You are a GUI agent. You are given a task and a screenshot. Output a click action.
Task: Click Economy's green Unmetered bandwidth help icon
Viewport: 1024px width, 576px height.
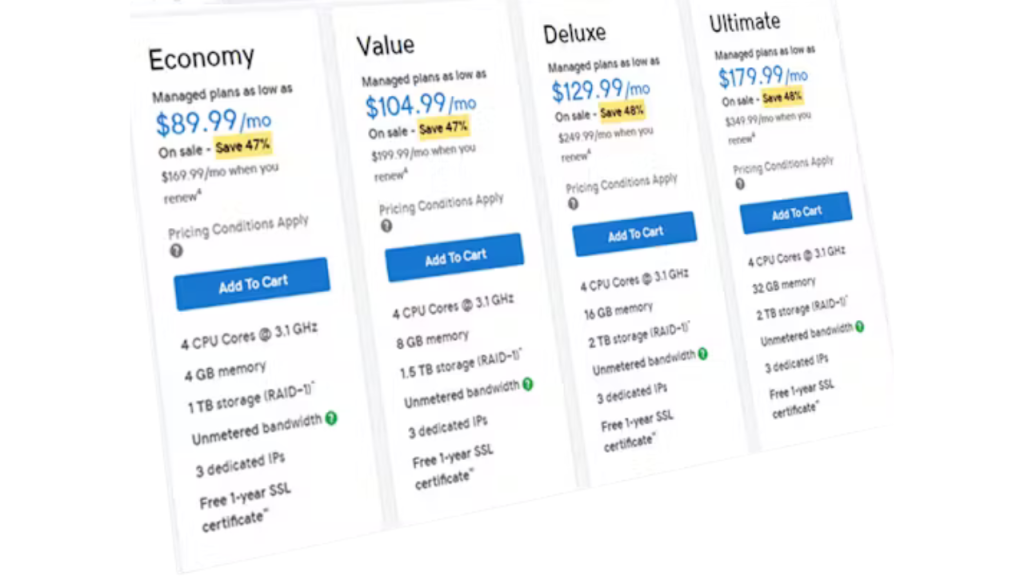pos(331,418)
